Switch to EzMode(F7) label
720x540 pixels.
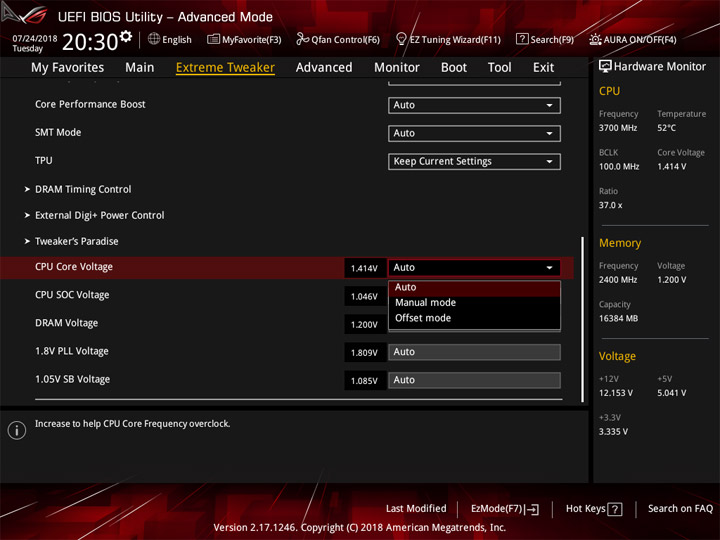(497, 509)
